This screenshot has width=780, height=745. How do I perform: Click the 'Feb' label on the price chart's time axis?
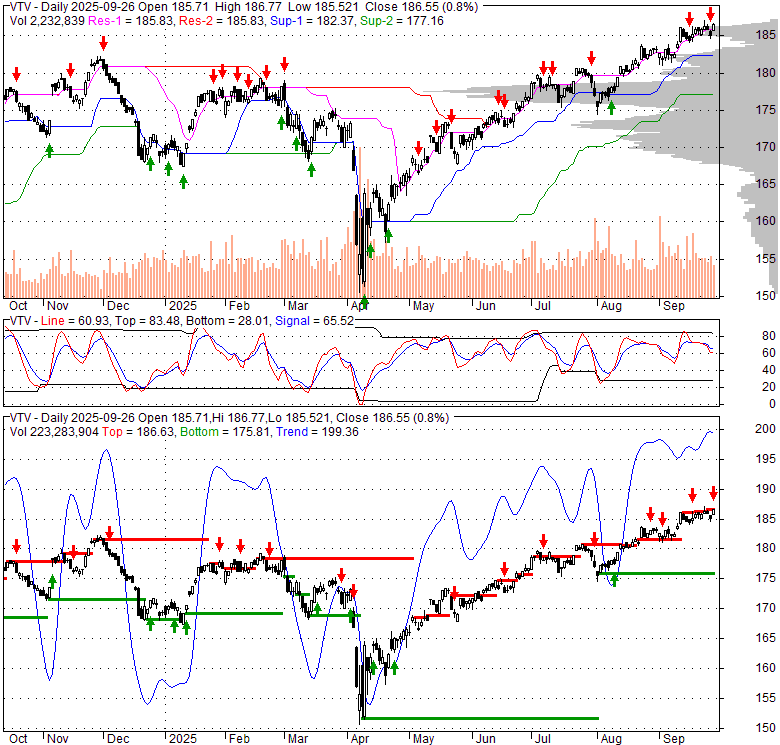pyautogui.click(x=239, y=306)
